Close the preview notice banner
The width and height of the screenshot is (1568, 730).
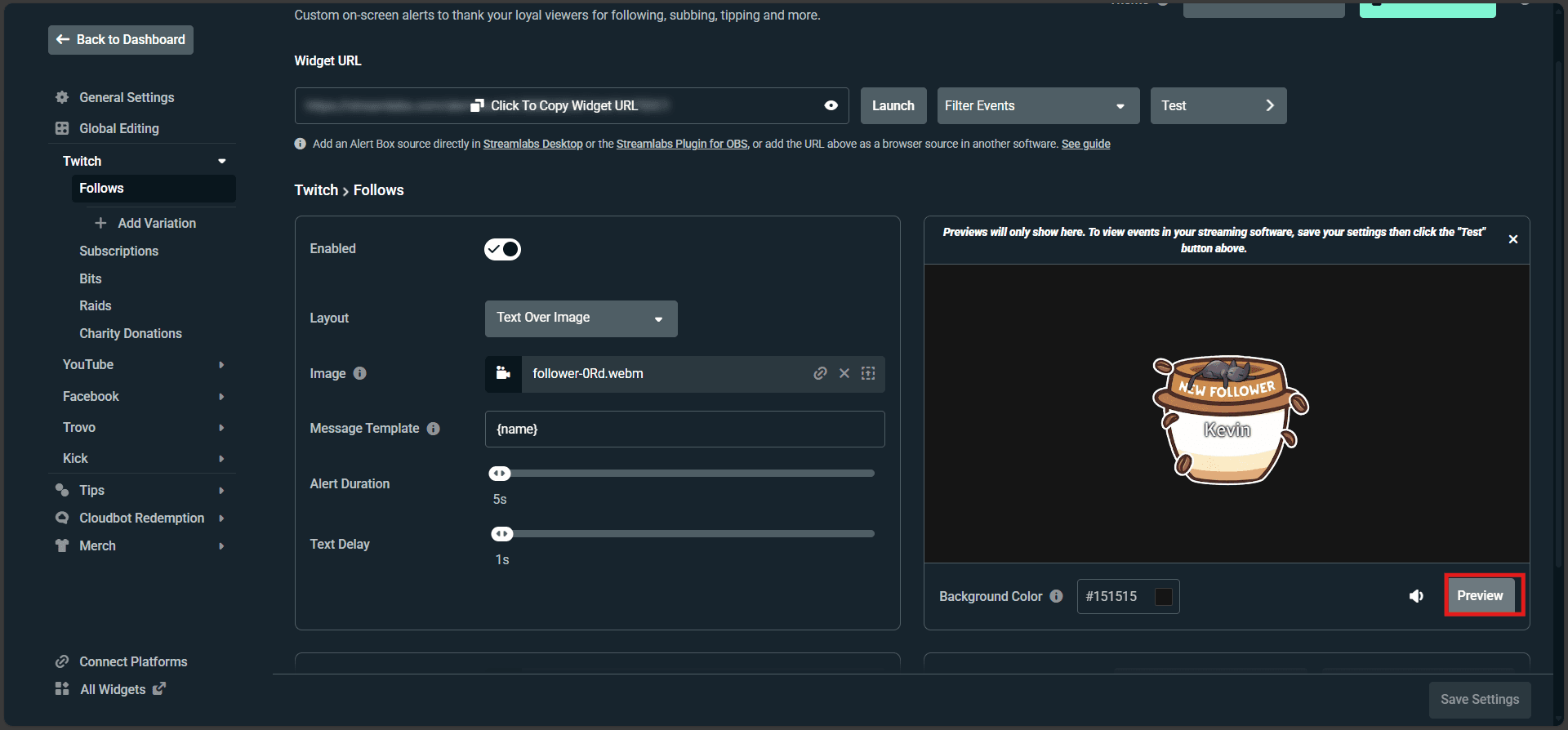point(1513,239)
